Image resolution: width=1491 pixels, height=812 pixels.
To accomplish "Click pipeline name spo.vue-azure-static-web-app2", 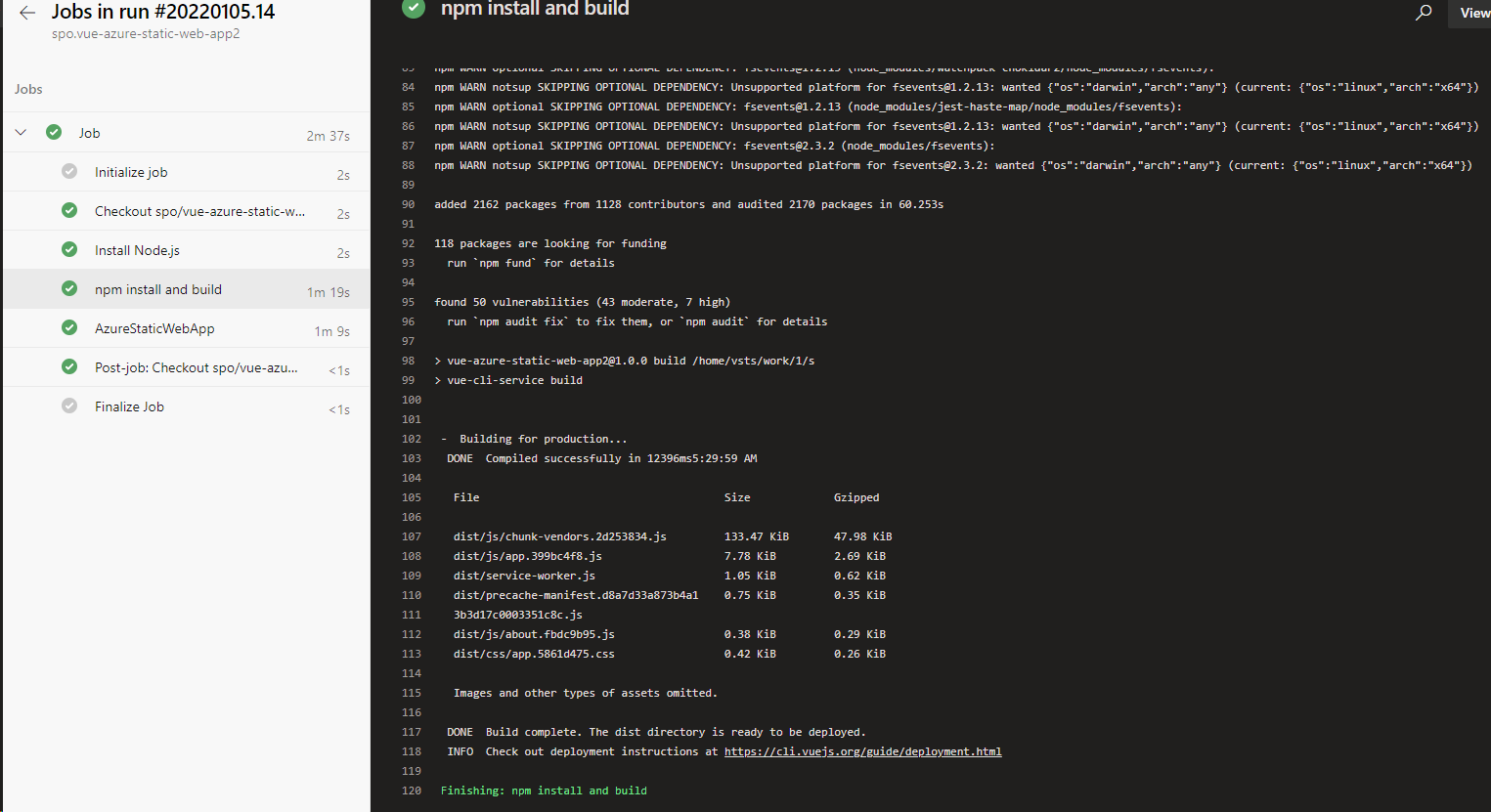I will point(146,33).
